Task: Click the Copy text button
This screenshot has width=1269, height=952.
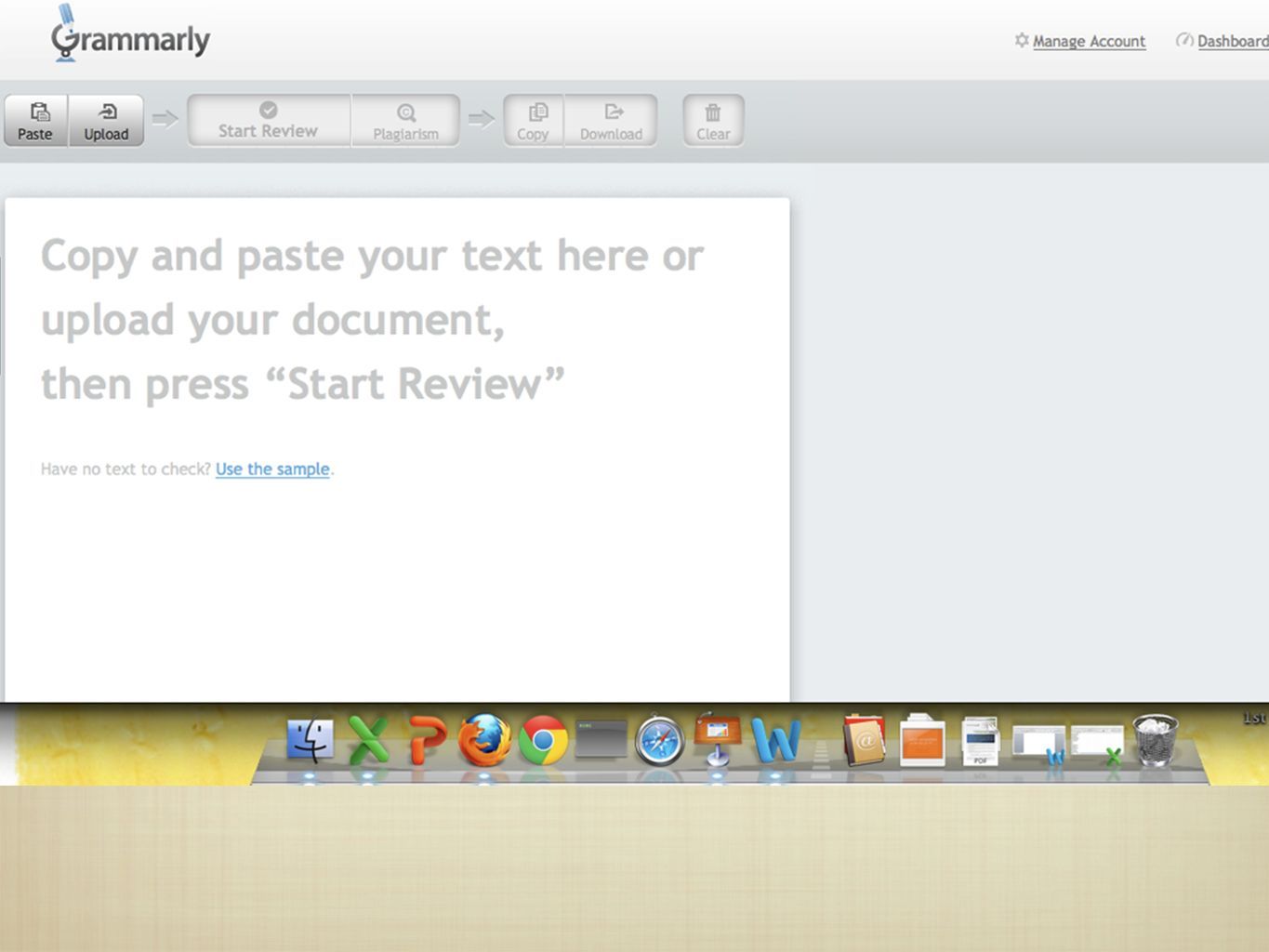Action: [534, 121]
